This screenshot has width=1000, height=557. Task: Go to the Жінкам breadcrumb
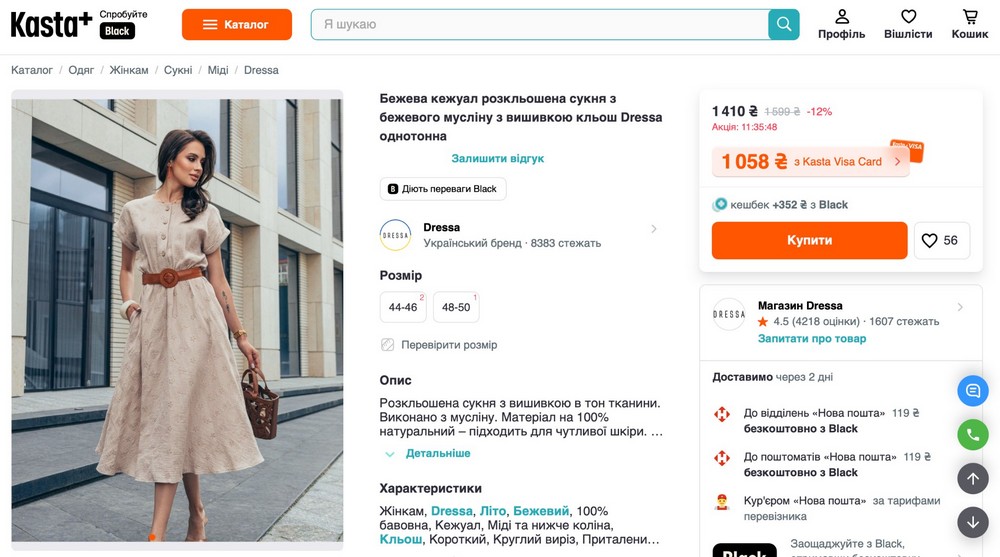pos(128,70)
